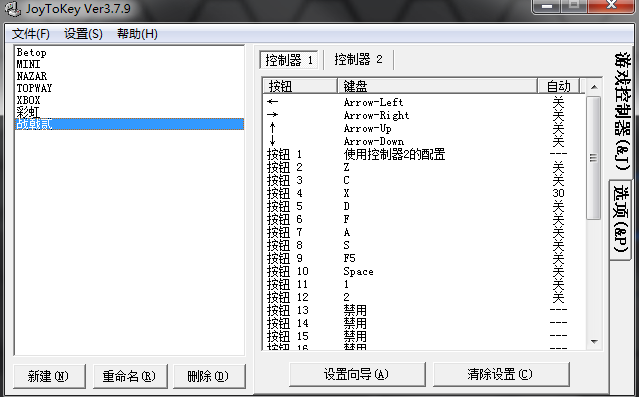The width and height of the screenshot is (639, 397).
Task: Open the 帮助(H) menu
Action: tap(137, 34)
